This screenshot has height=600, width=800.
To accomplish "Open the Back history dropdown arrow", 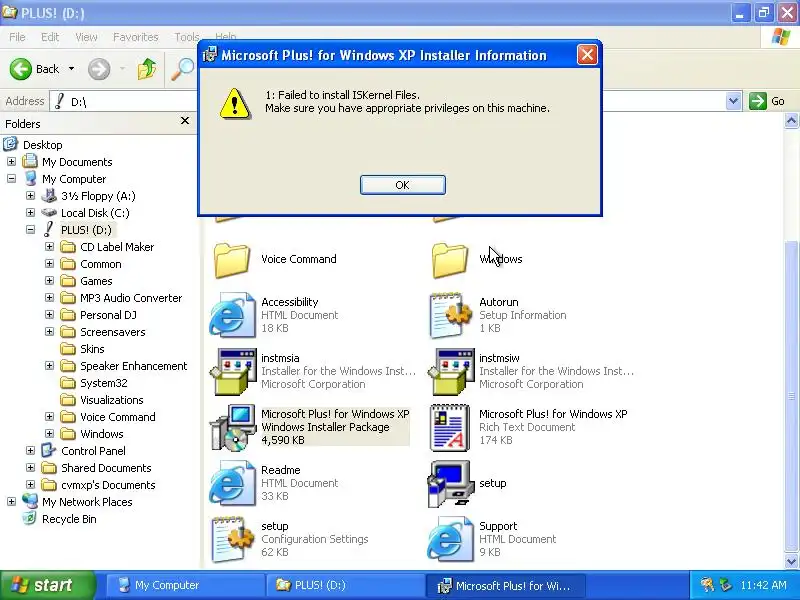I will point(71,68).
